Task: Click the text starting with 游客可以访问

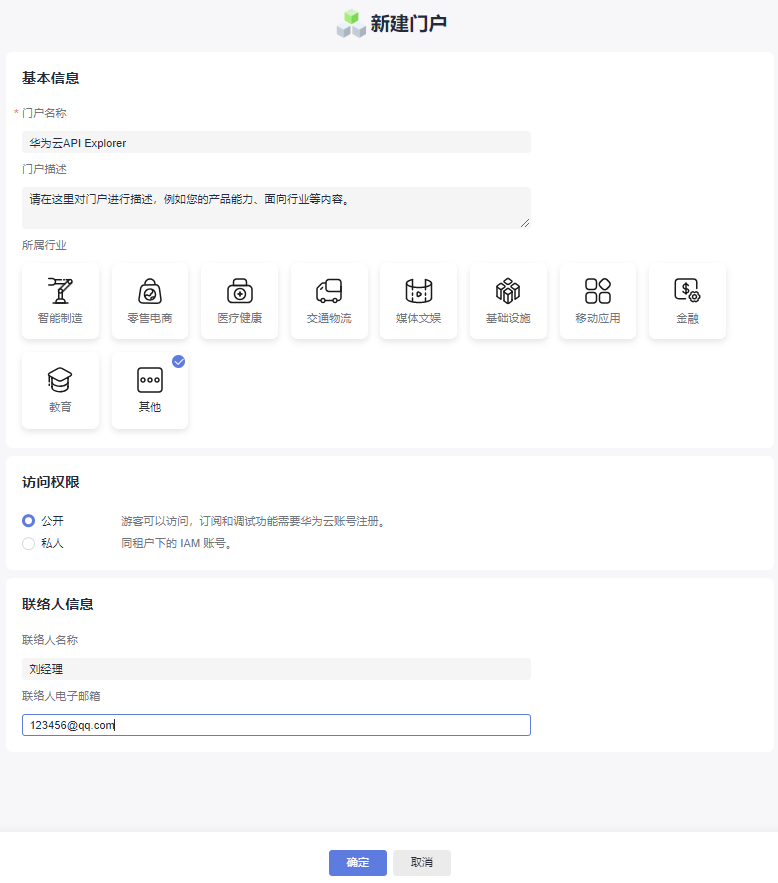Action: tap(255, 521)
